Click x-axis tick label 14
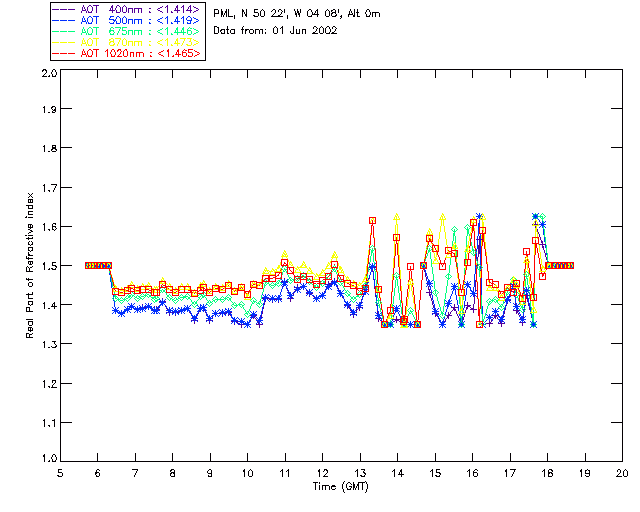 coord(398,473)
